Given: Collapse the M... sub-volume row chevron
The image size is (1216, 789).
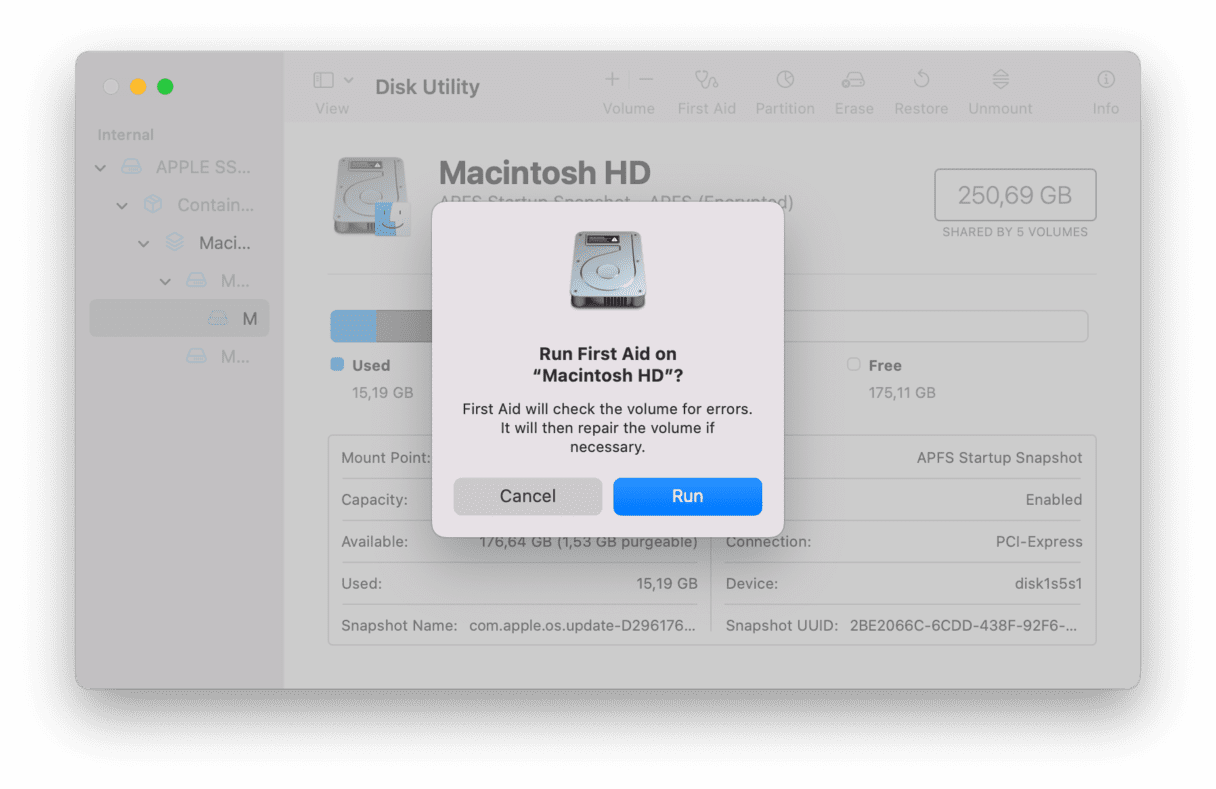Looking at the screenshot, I should pyautogui.click(x=166, y=282).
